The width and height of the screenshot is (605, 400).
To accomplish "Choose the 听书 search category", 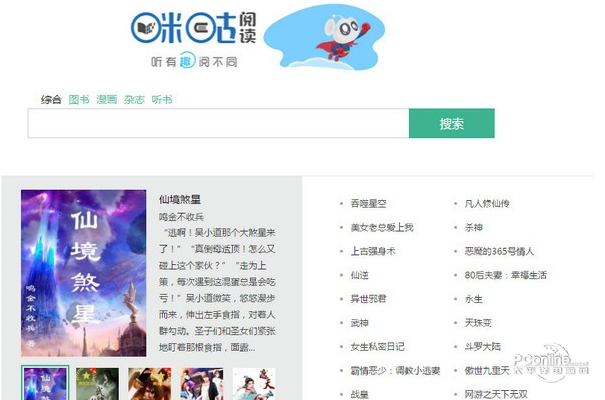I will click(x=162, y=100).
